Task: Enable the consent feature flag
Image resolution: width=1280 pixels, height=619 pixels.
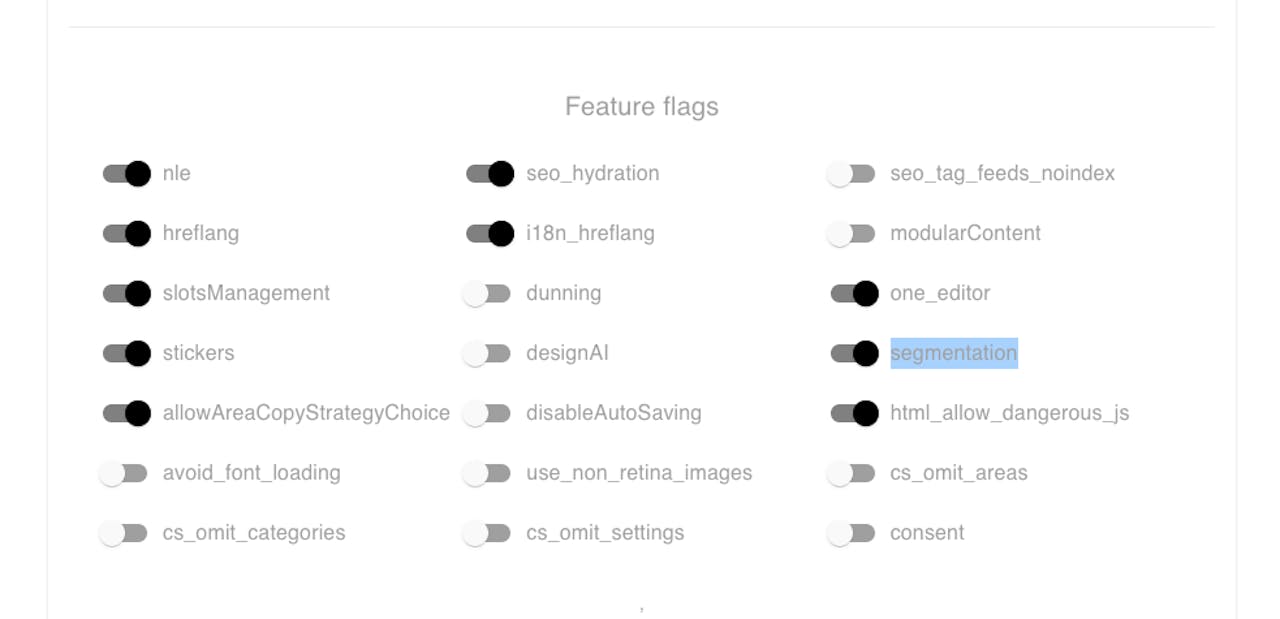Action: (852, 534)
